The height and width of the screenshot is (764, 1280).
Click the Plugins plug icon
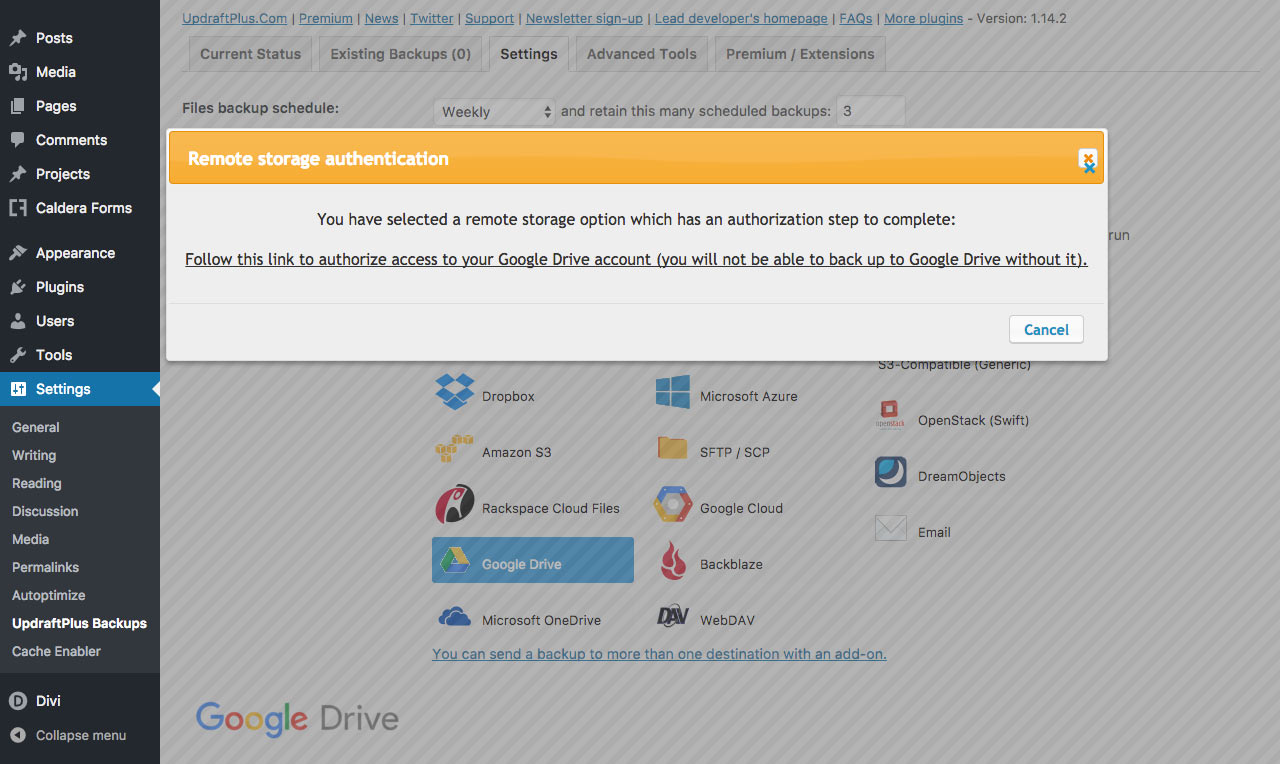[x=18, y=287]
